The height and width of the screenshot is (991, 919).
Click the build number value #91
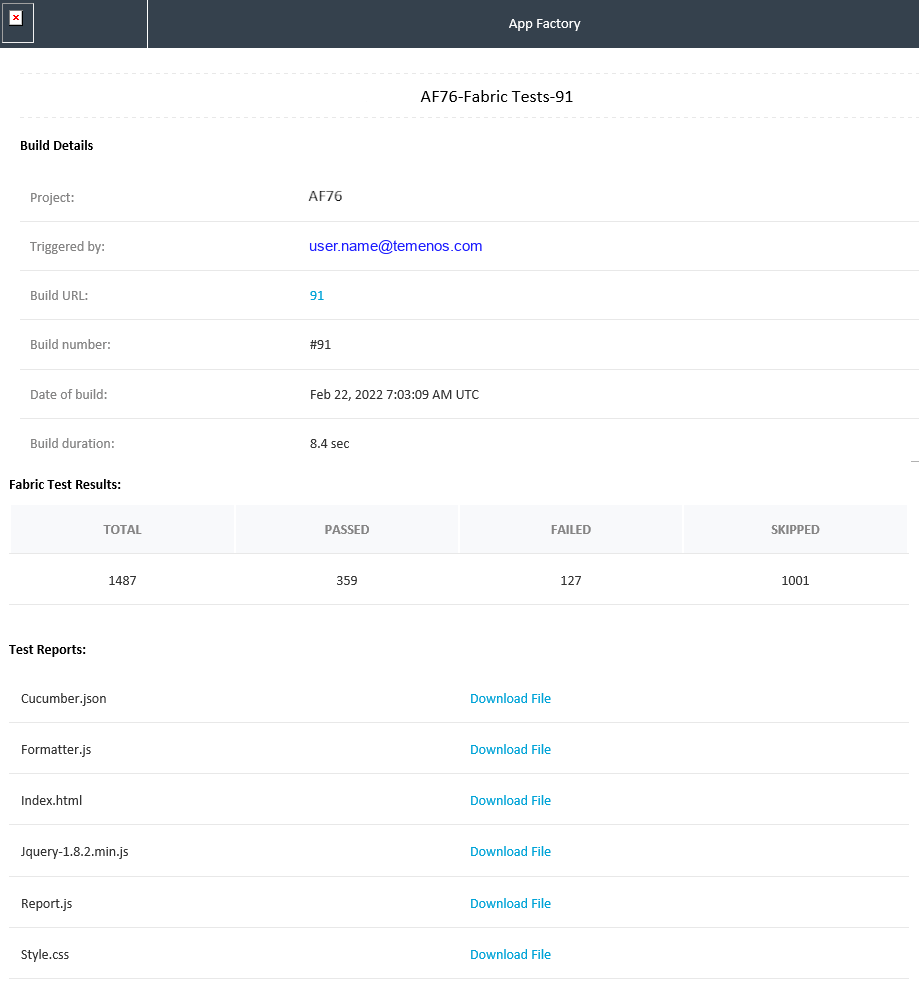tap(320, 345)
